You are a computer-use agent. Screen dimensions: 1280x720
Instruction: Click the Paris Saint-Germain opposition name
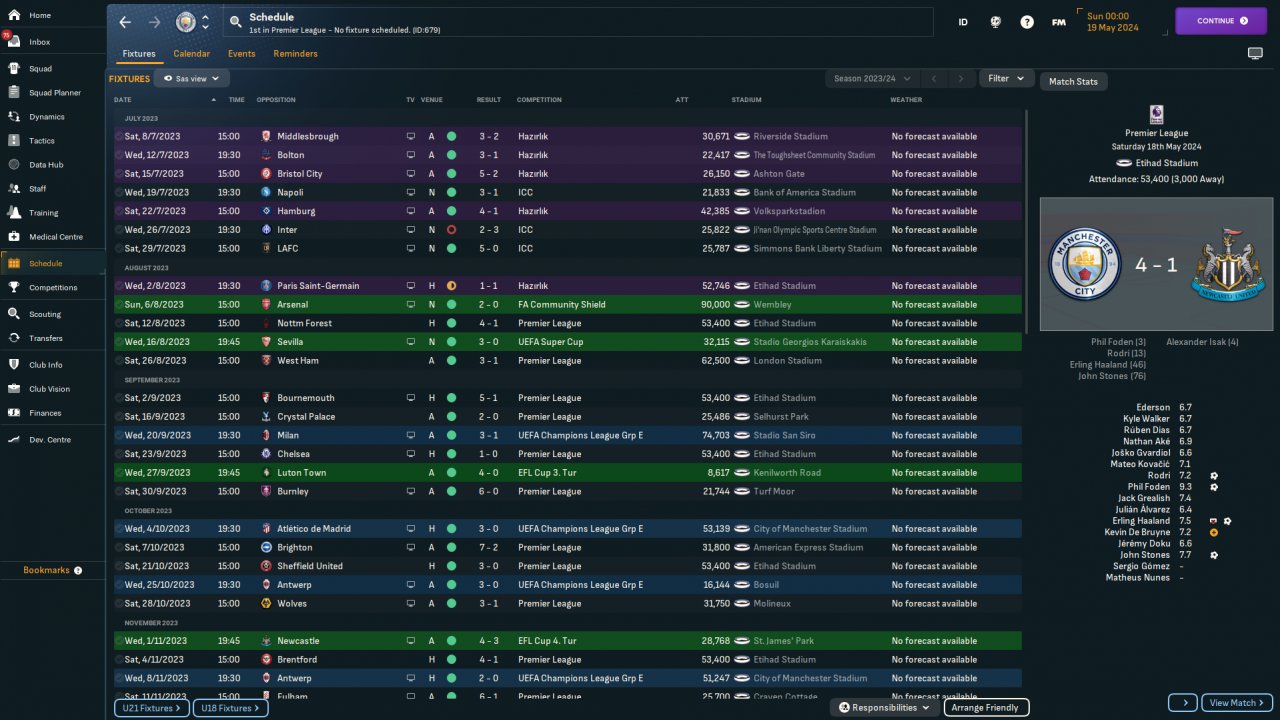(x=318, y=286)
